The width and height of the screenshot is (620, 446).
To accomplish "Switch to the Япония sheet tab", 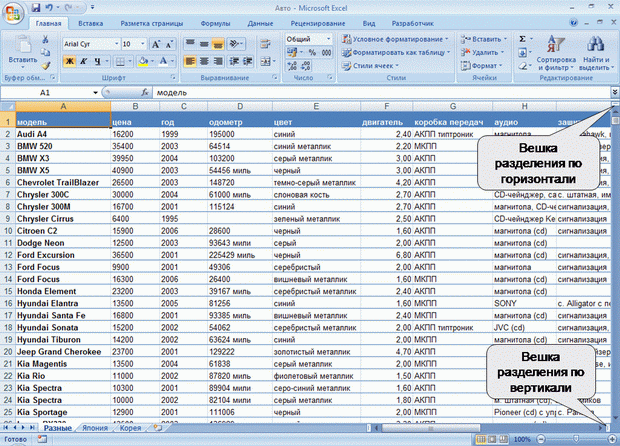I will (x=96, y=427).
